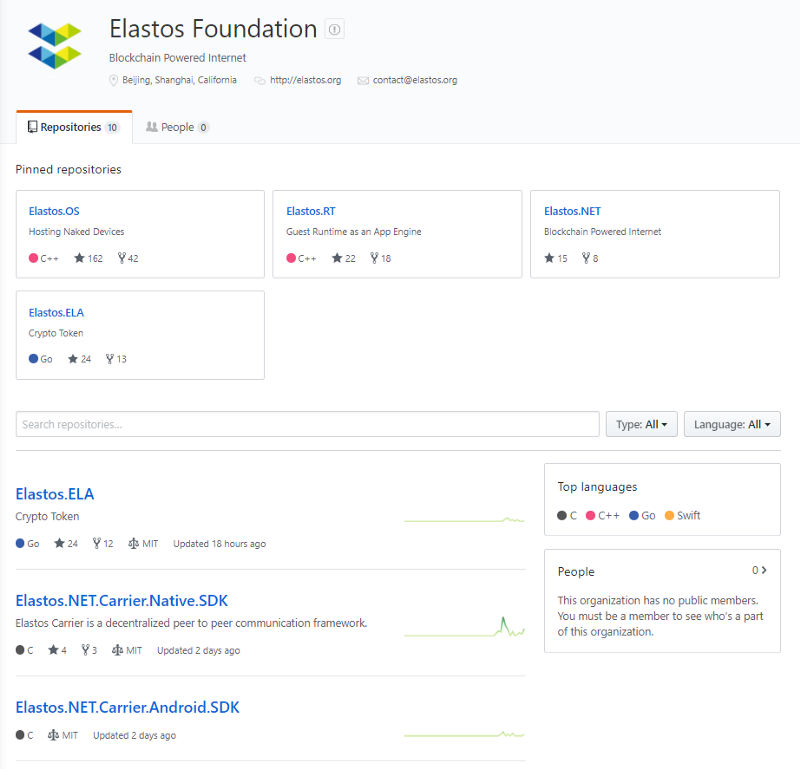This screenshot has width=800, height=769.
Task: Click star count in Elastos.ELA list row
Action: click(72, 543)
